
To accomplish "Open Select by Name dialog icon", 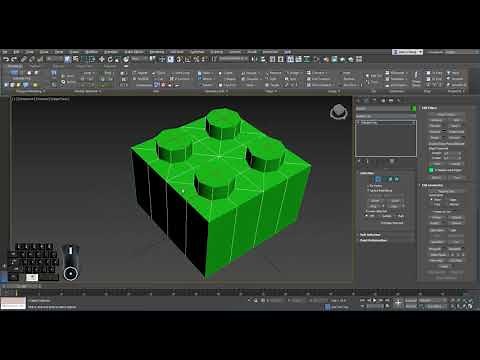I will [x=76, y=59].
